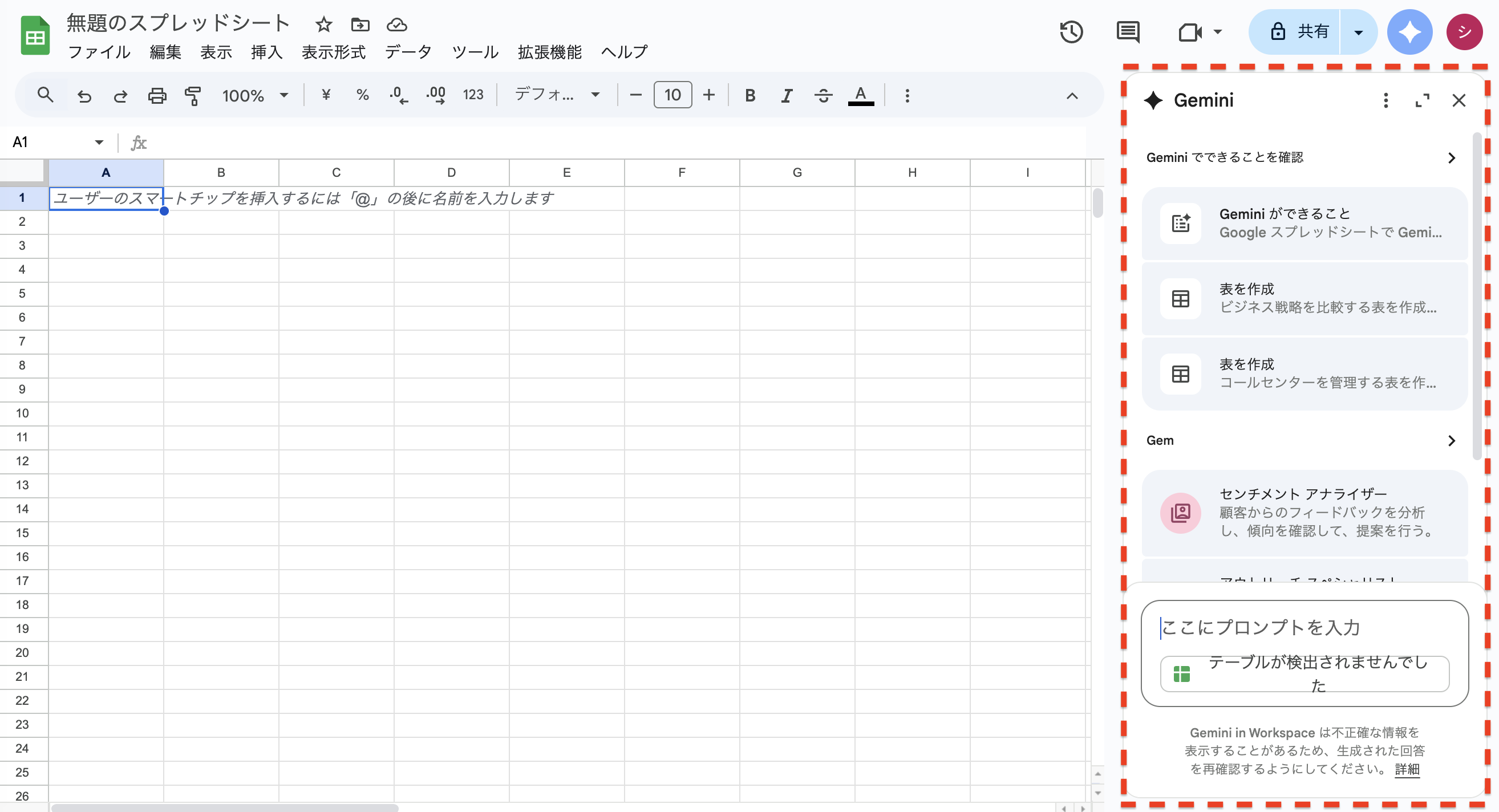
Task: Open version history clock icon
Action: coord(1071,32)
